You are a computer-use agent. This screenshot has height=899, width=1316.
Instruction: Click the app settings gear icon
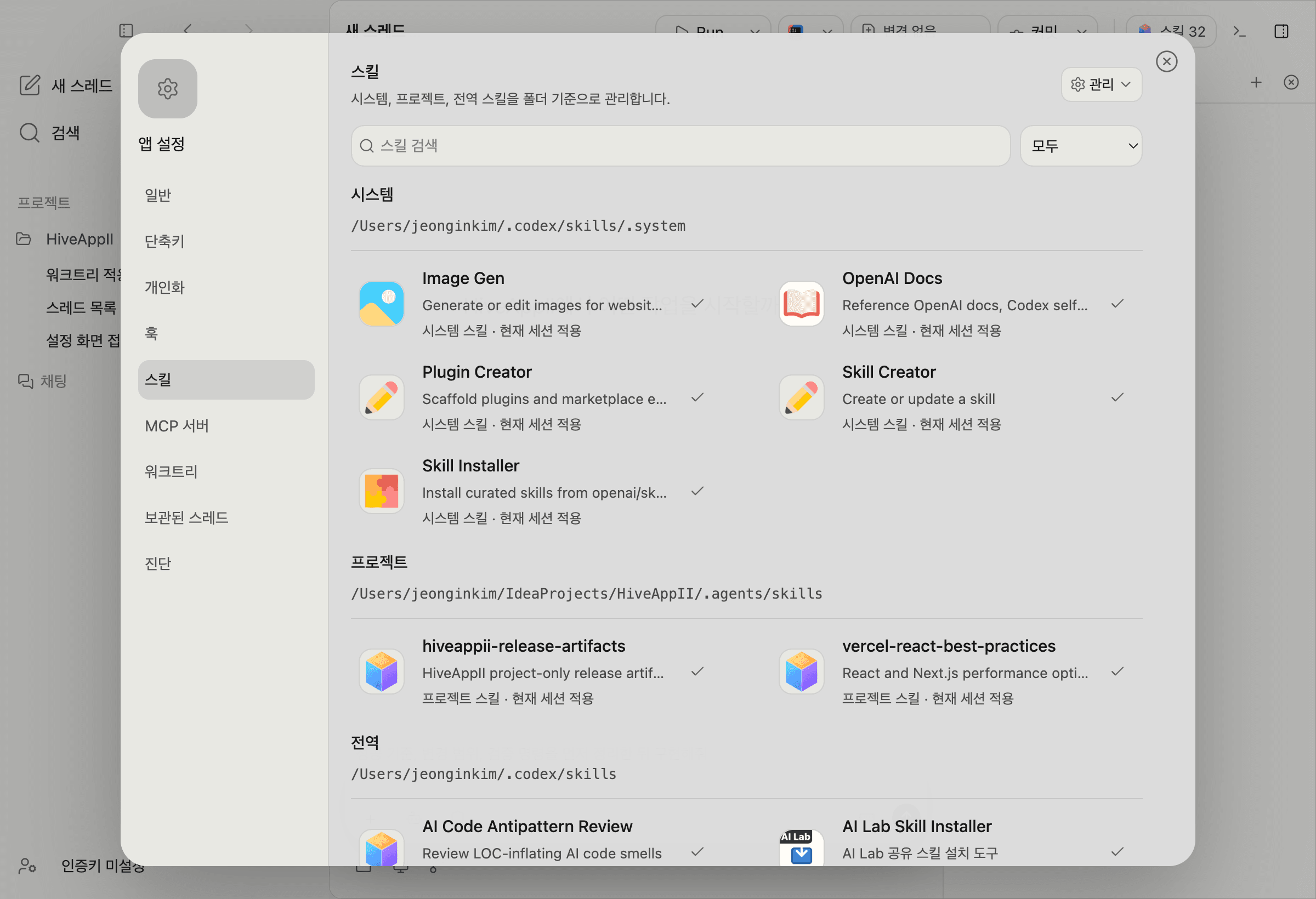pyautogui.click(x=168, y=88)
